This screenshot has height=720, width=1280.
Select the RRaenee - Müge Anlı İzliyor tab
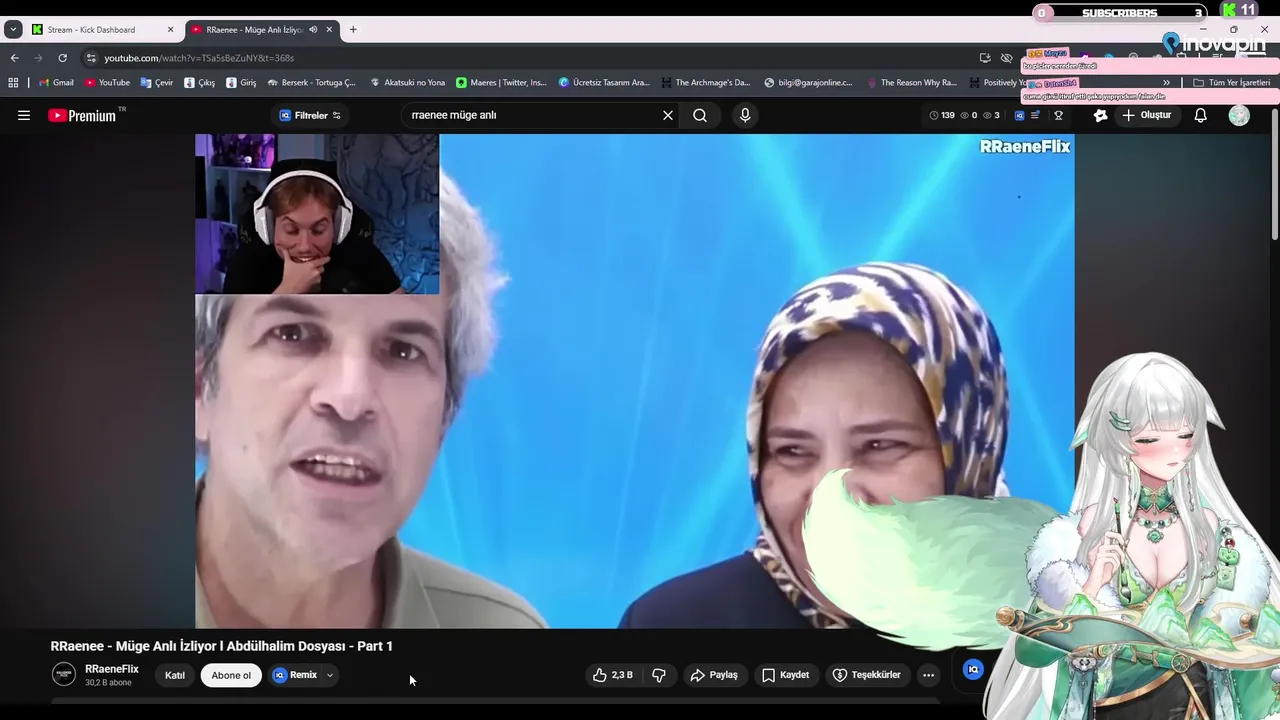[x=255, y=30]
